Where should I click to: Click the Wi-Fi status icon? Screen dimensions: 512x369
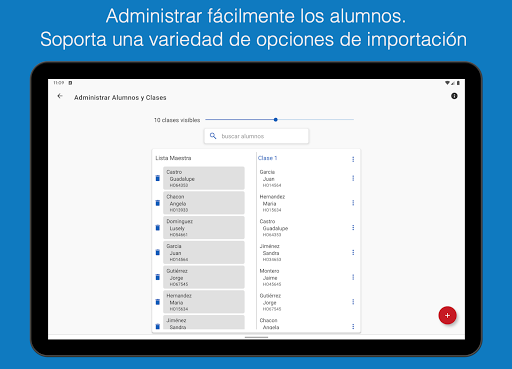[x=447, y=83]
